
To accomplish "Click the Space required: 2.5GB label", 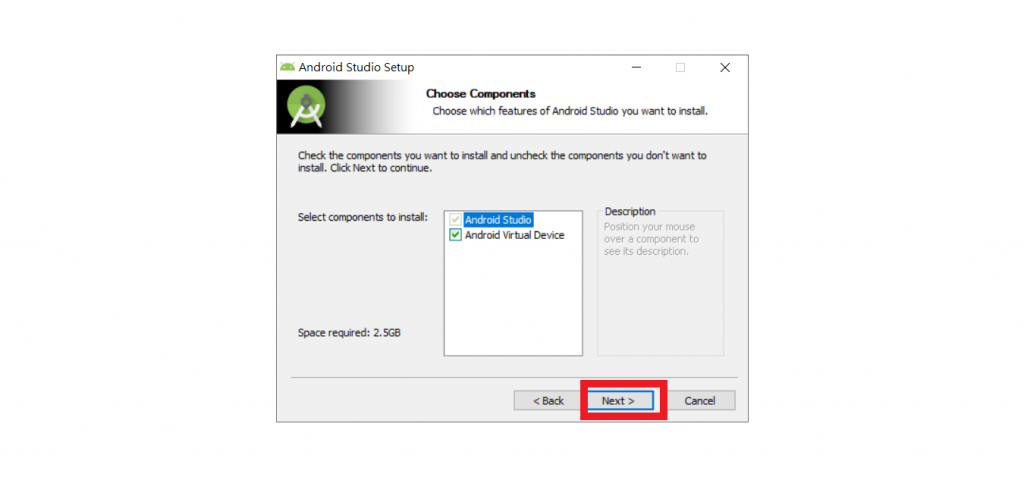I will pos(349,333).
